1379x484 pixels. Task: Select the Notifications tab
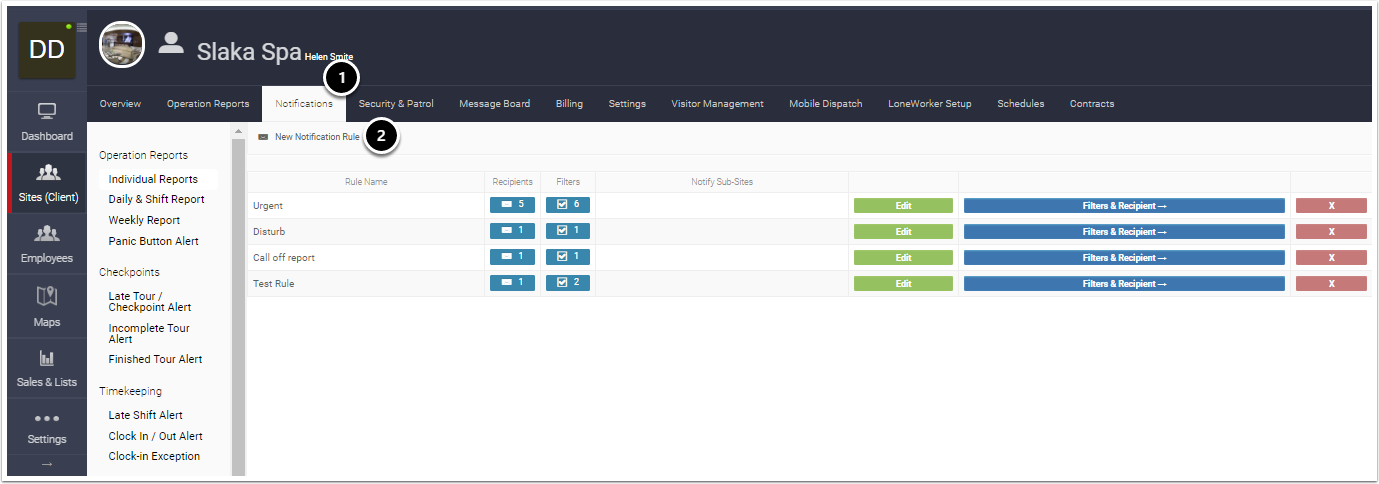[x=304, y=104]
